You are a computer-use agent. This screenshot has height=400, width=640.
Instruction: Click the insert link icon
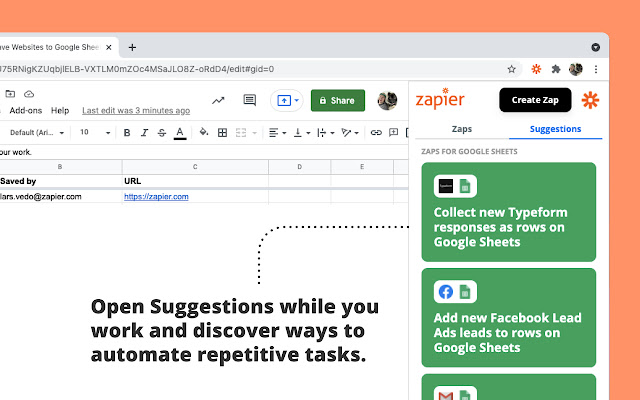tap(376, 133)
